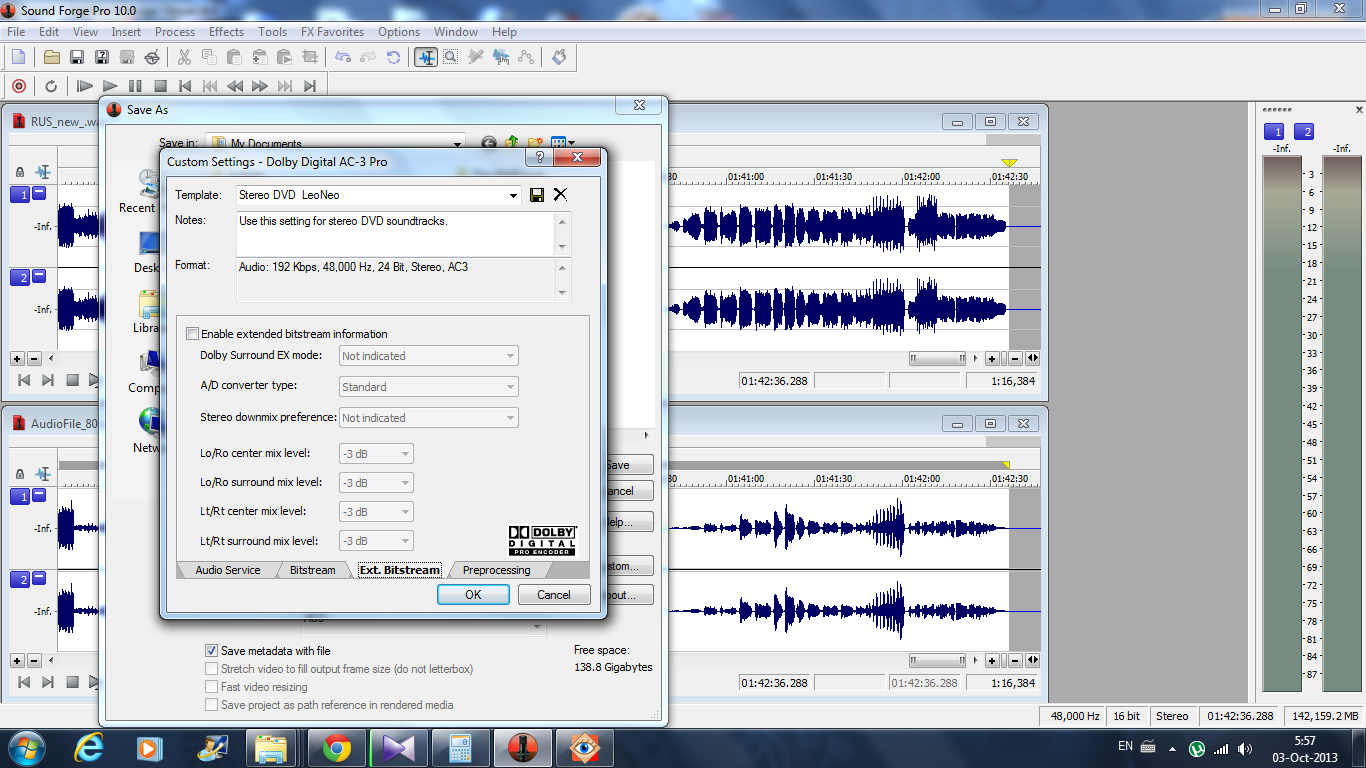Create a new file via toolbar icon
Screen dimensions: 1366x768
(x=18, y=57)
